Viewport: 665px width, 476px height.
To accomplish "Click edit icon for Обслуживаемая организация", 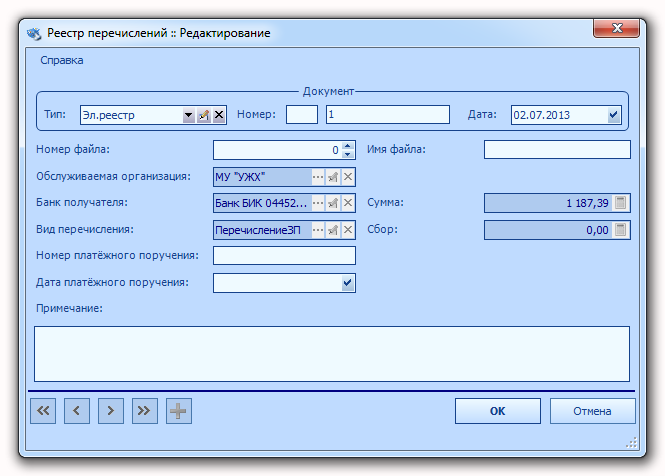I will coord(333,177).
